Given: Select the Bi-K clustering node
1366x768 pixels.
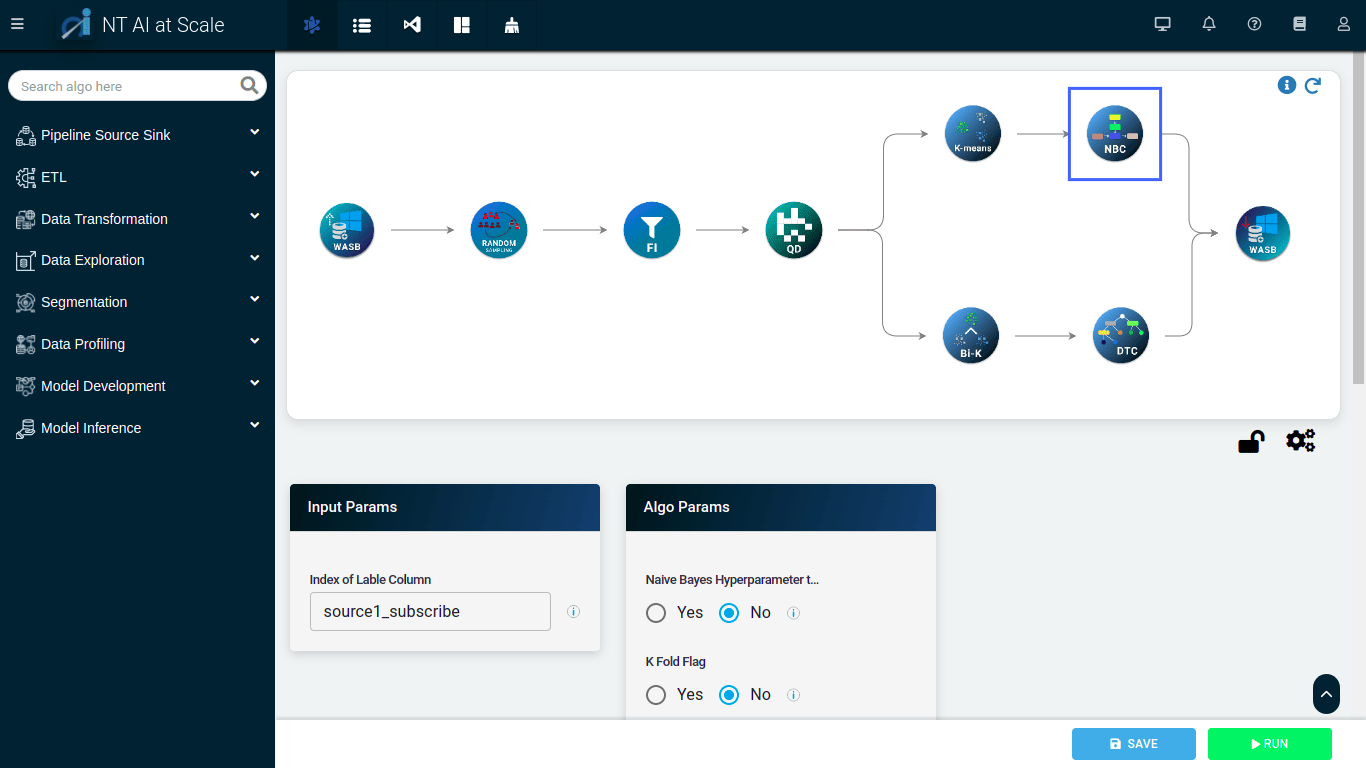Looking at the screenshot, I should click(970, 335).
